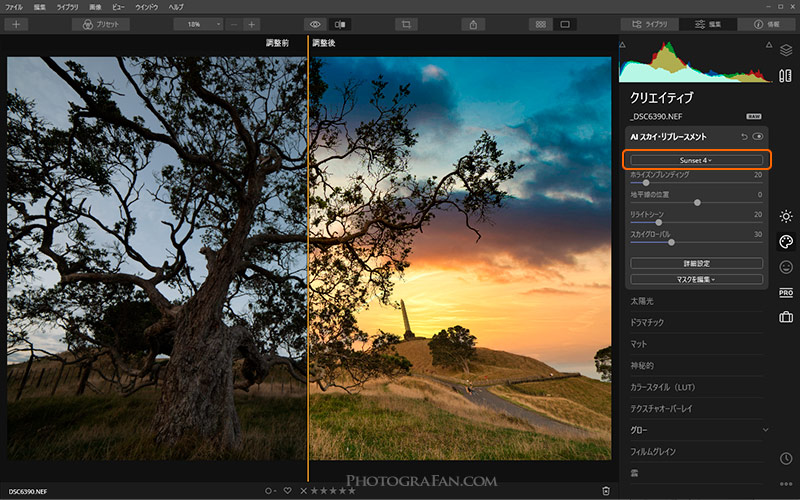Open the History clock icon
This screenshot has width=800, height=500.
coord(786,458)
